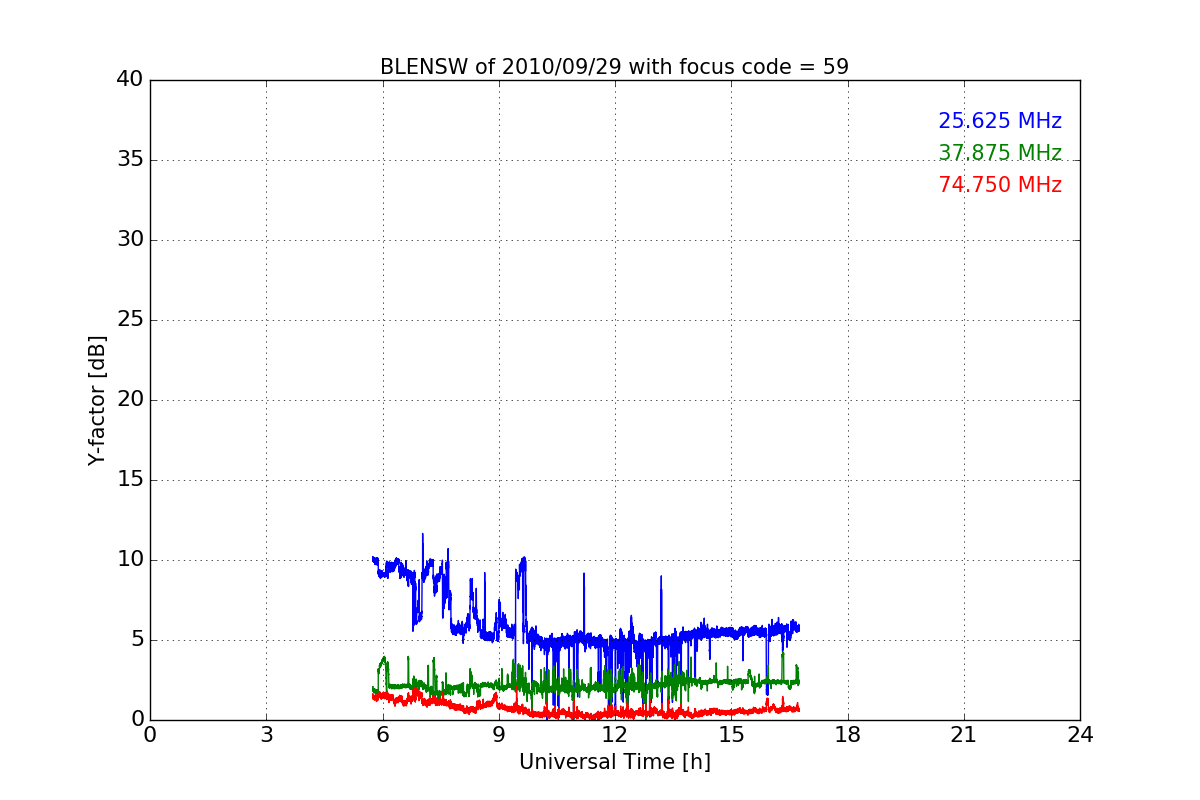Screen dimensions: 1200x800
Task: Click the y-axis tick label "30"
Action: 130,240
